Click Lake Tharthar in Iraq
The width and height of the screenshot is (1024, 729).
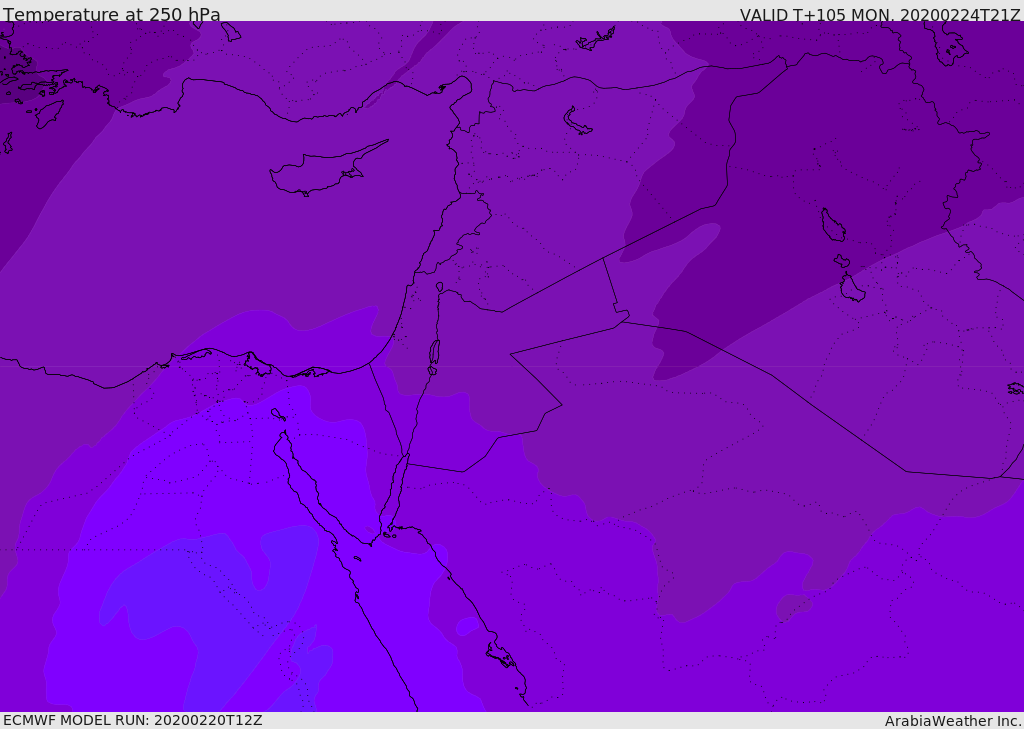pyautogui.click(x=832, y=225)
